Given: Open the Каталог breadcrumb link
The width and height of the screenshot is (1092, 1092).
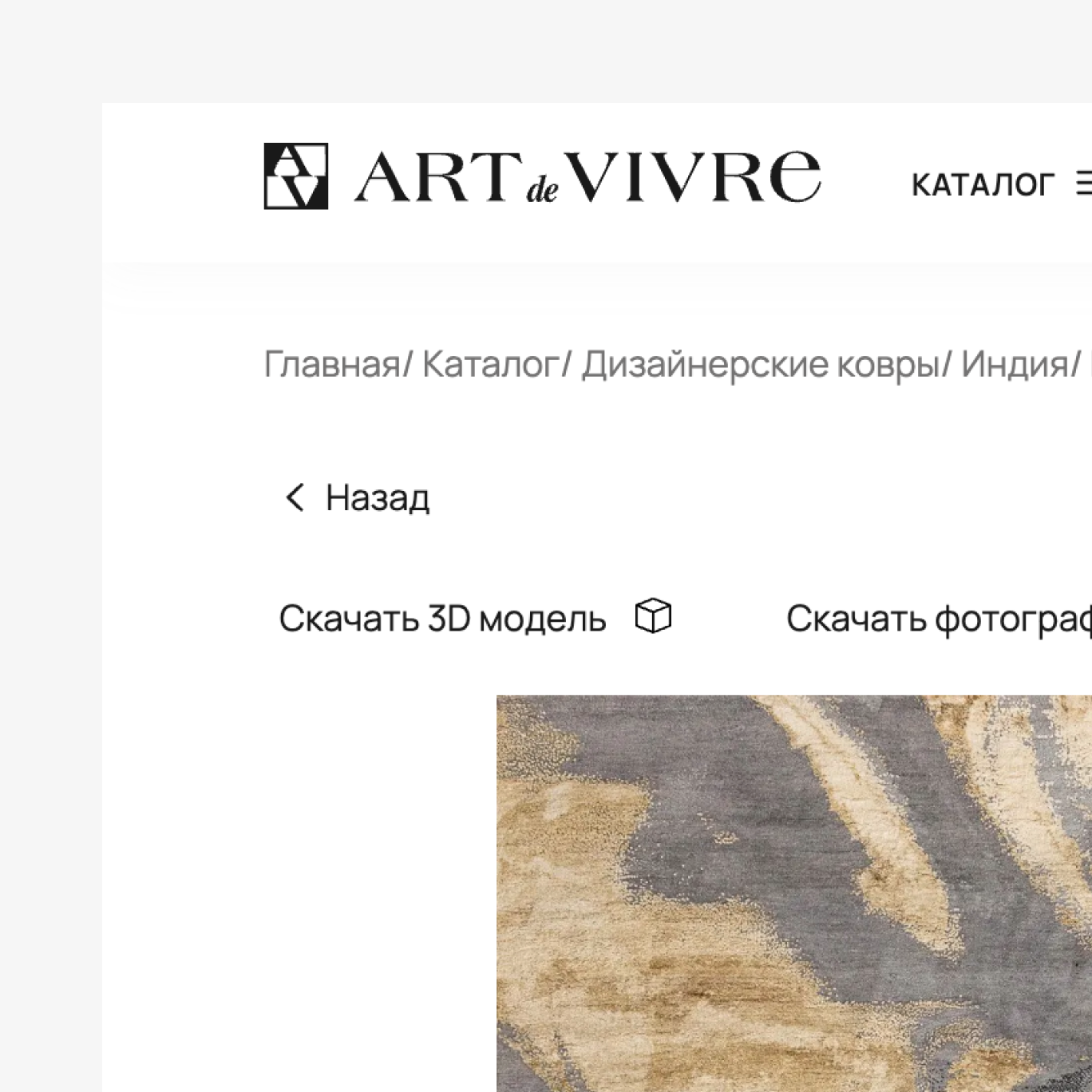Looking at the screenshot, I should 490,364.
